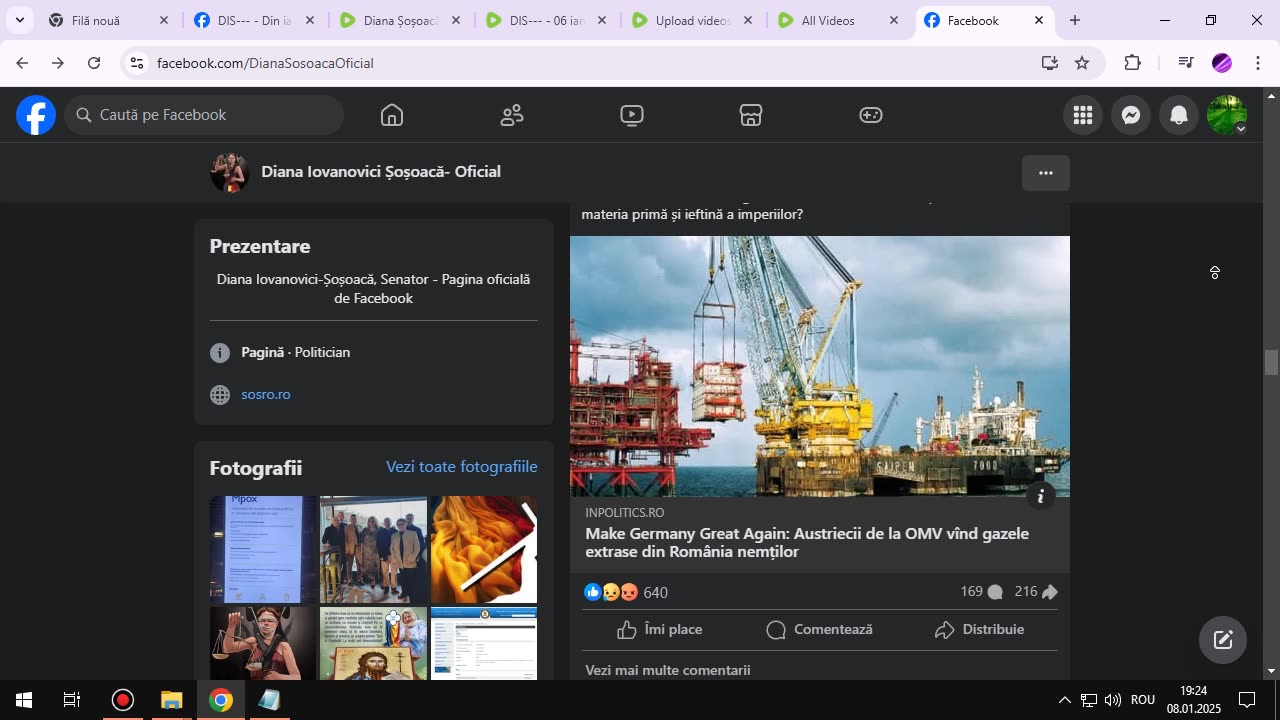Open the religious icon photo thumbnail
The image size is (1280, 720).
click(373, 643)
